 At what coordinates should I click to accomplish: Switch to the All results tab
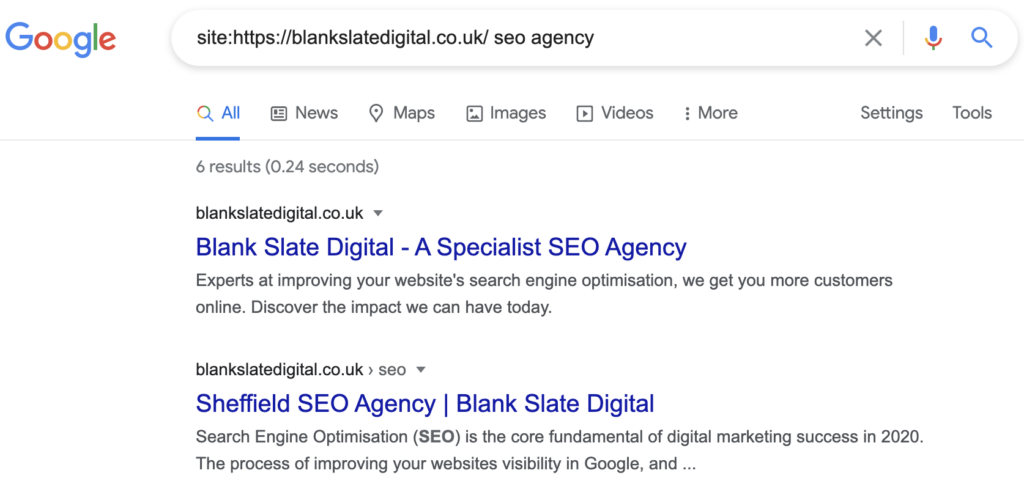(218, 114)
